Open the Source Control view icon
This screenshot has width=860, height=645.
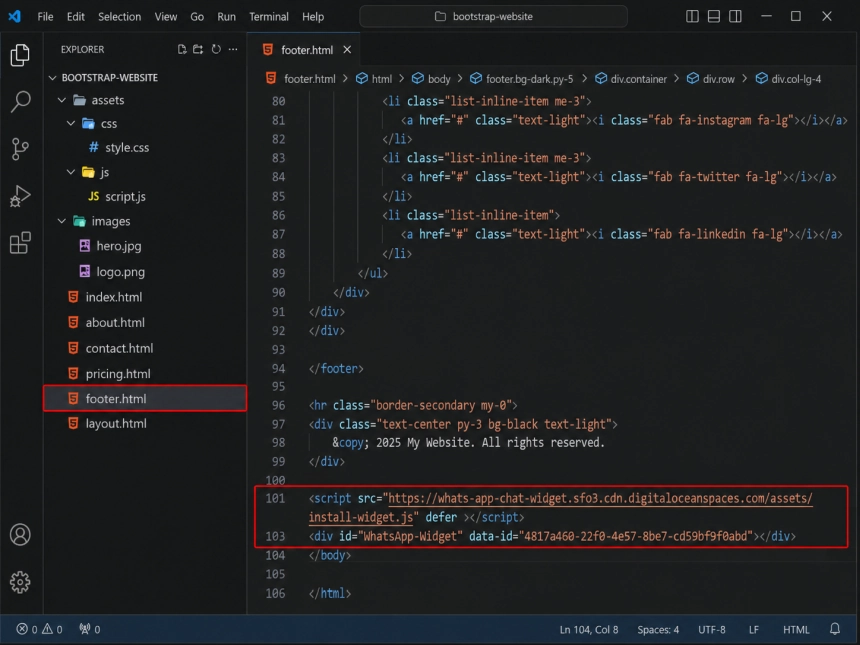point(20,149)
